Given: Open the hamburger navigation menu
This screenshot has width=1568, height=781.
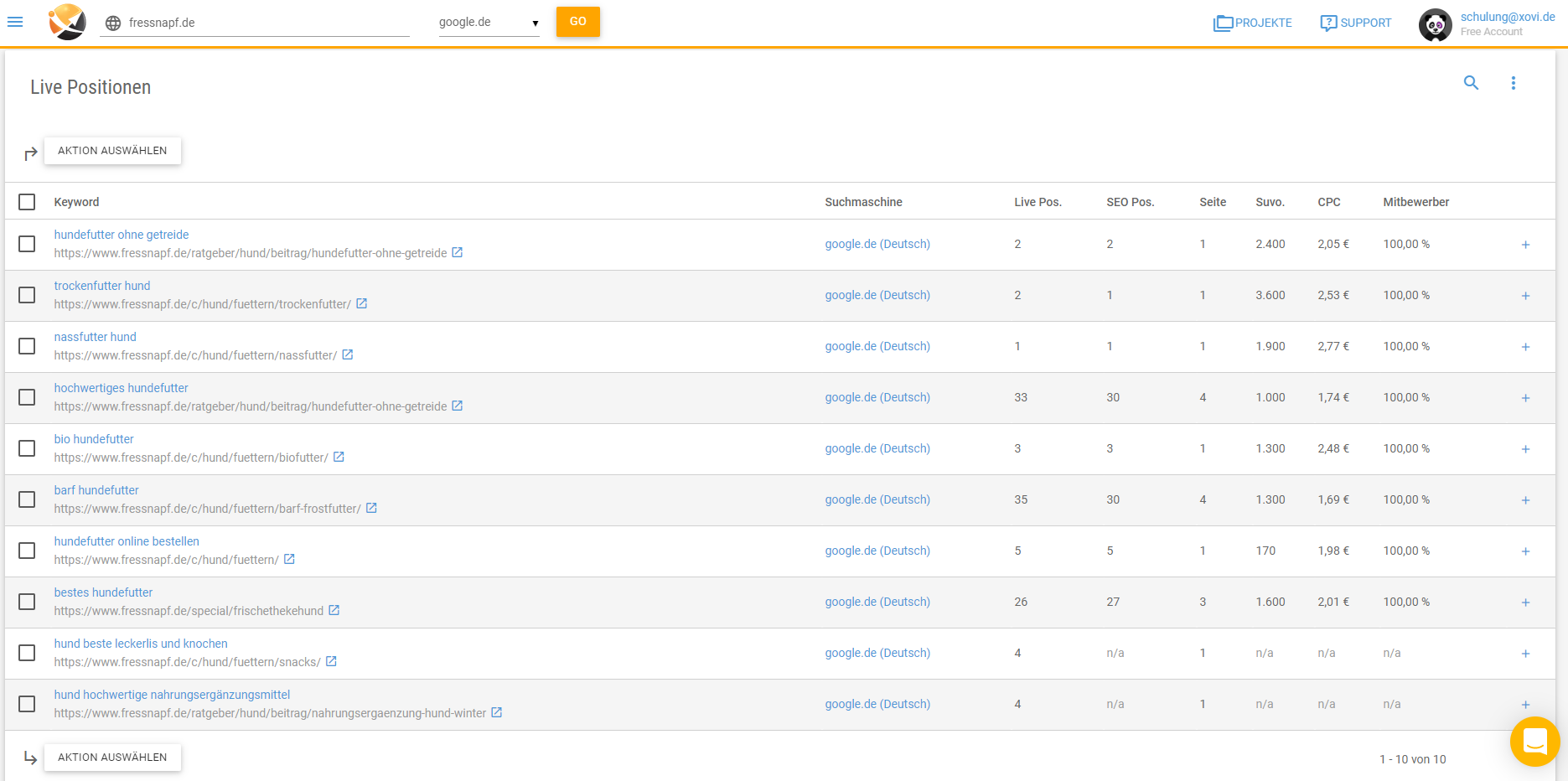Looking at the screenshot, I should click(15, 22).
